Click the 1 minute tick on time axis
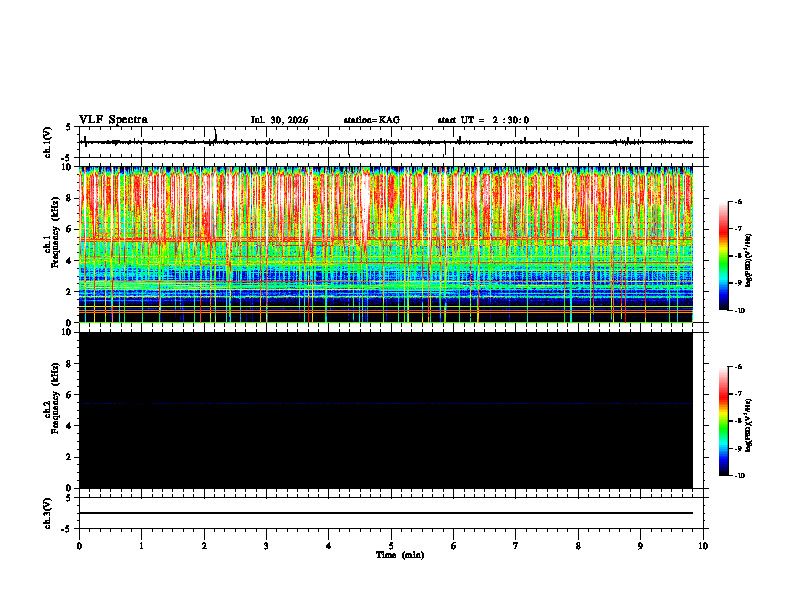The height and width of the screenshot is (612, 792). [x=141, y=546]
